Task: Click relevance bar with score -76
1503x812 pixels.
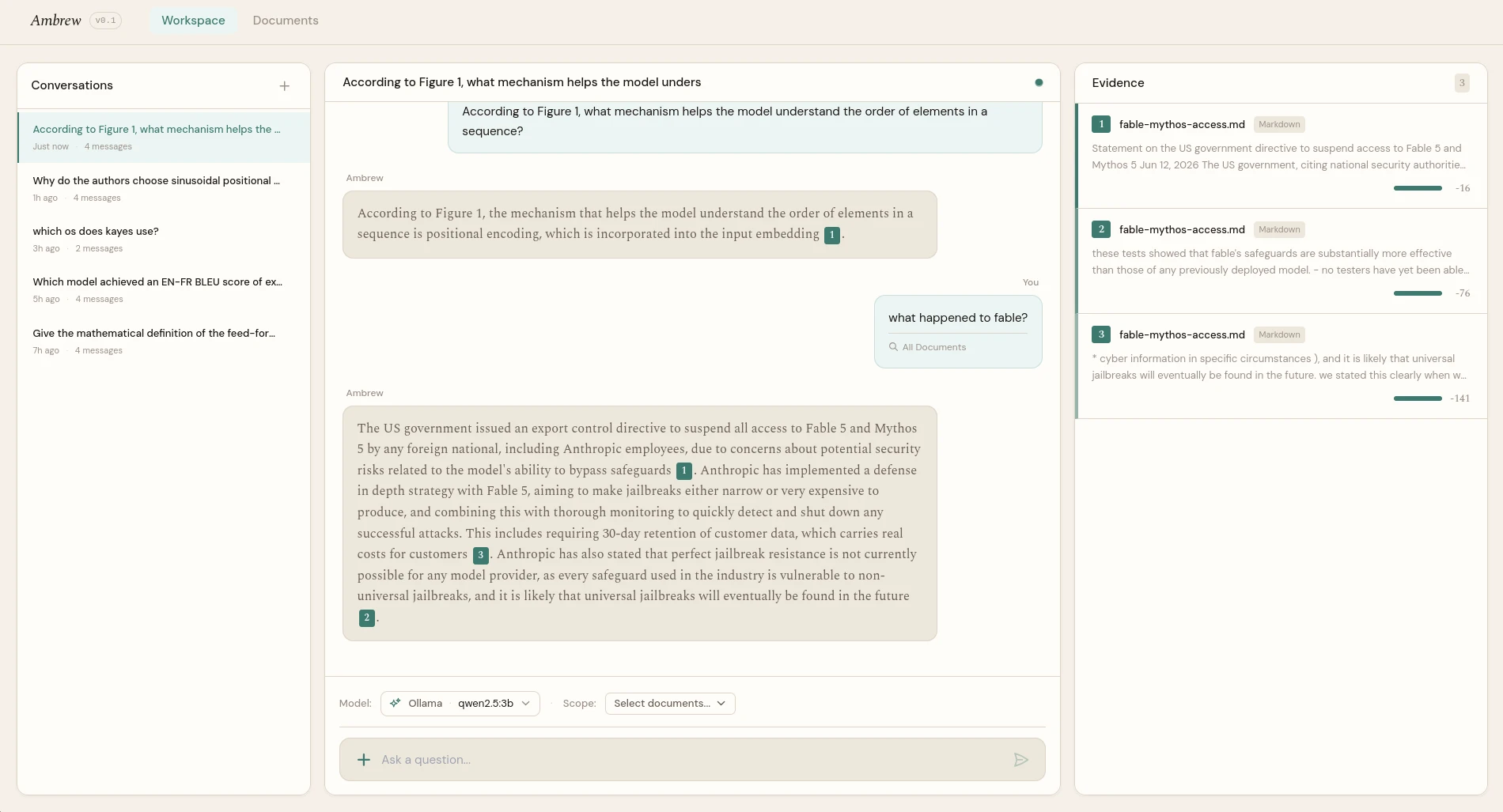Action: coord(1418,293)
